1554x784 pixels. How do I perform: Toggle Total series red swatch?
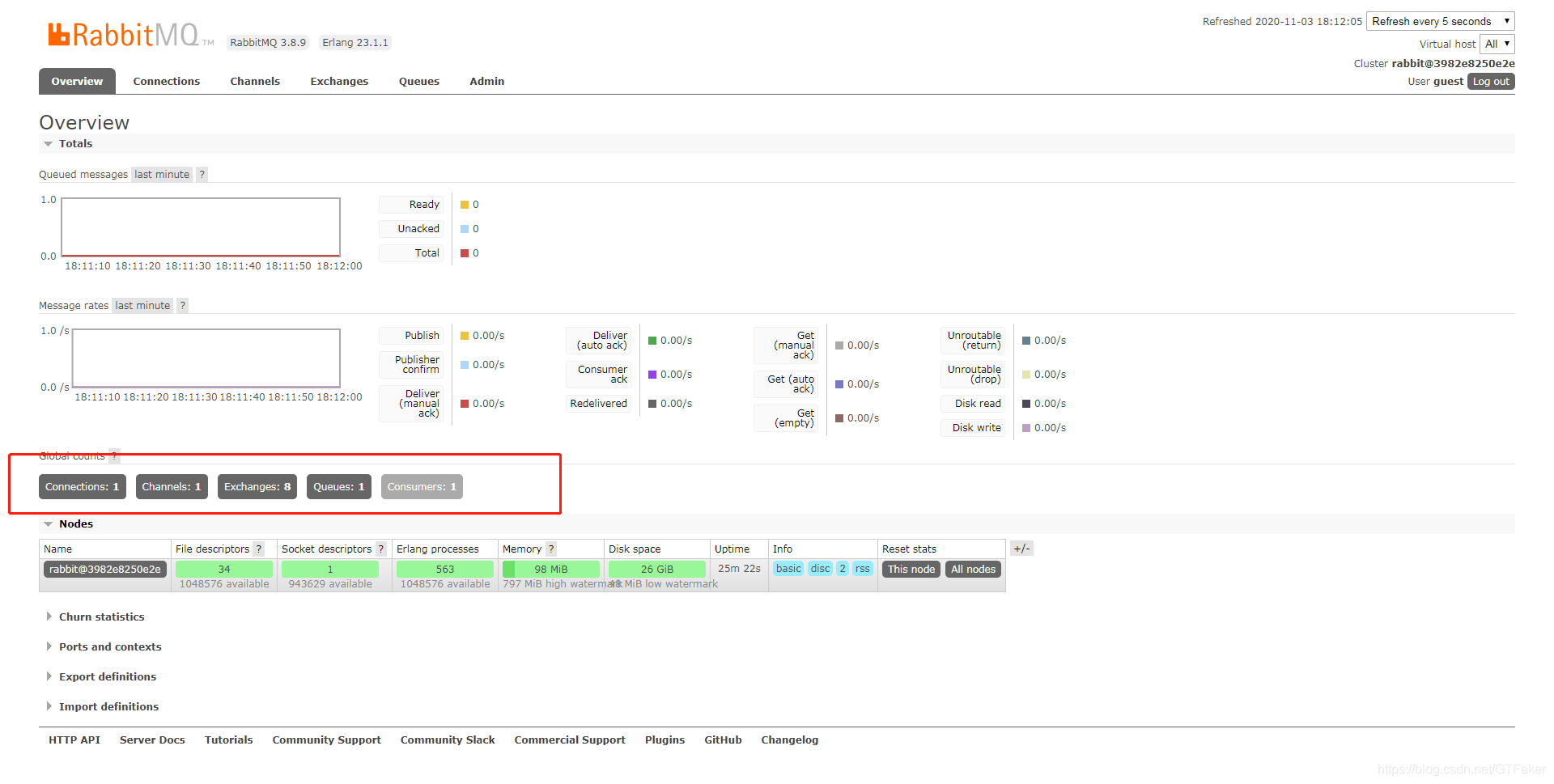coord(465,253)
